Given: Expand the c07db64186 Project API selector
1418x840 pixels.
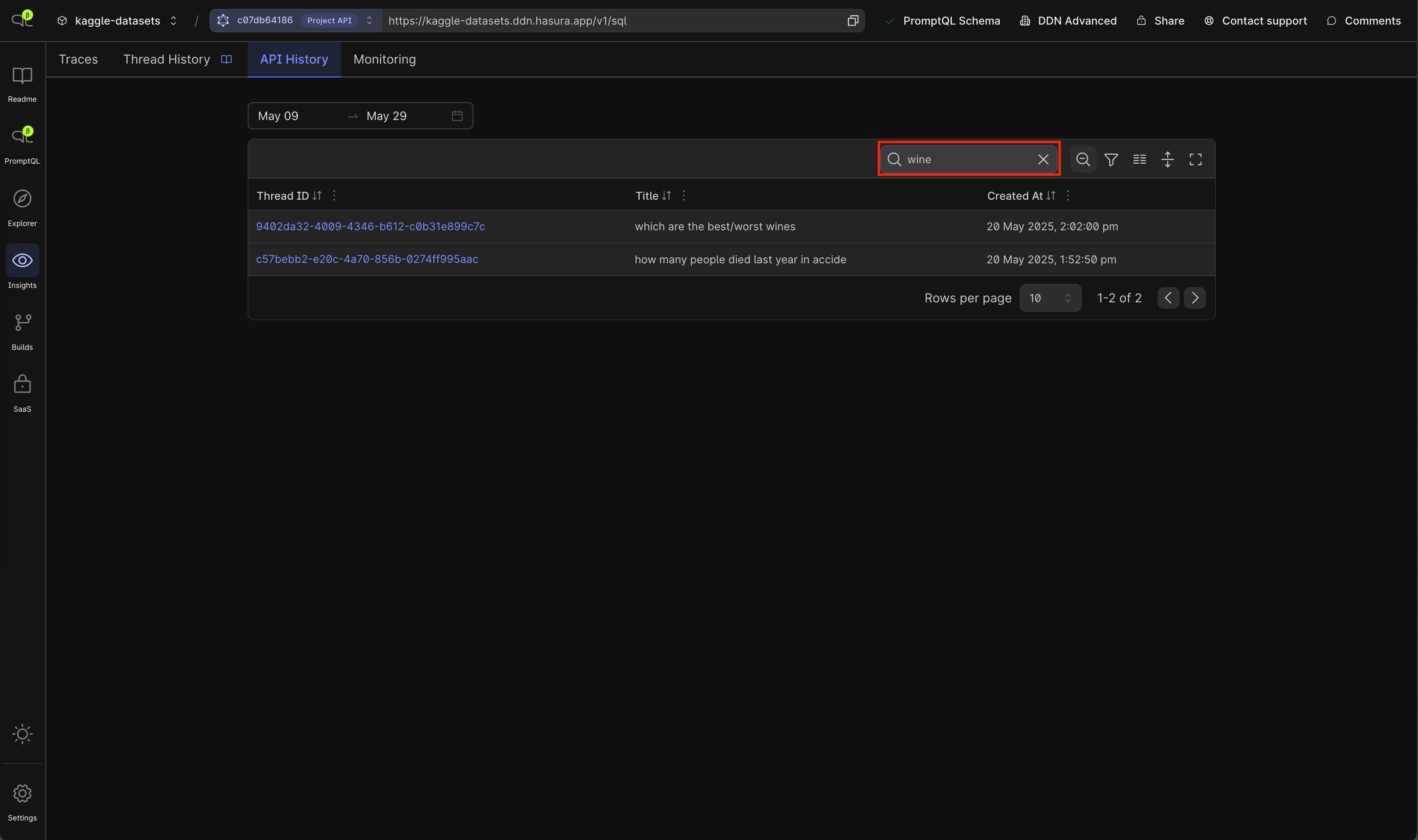Looking at the screenshot, I should pyautogui.click(x=369, y=20).
